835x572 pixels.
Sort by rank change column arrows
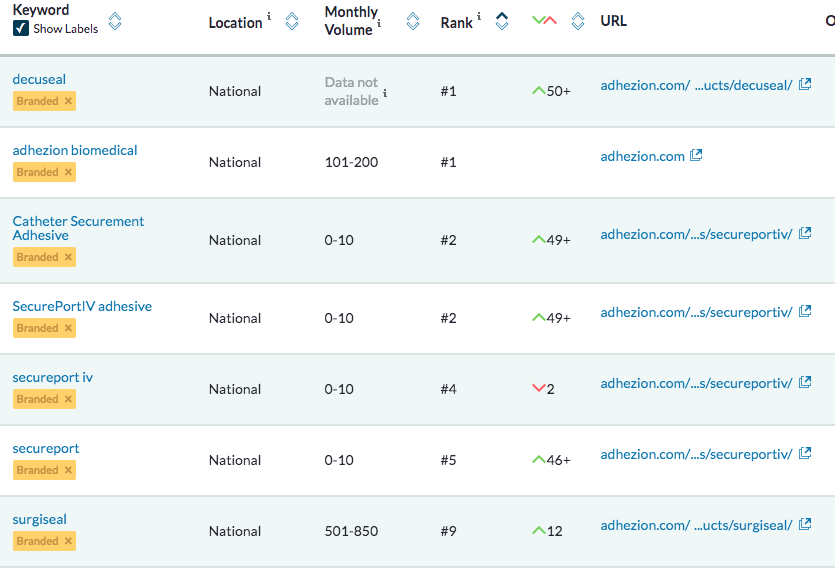[577, 21]
